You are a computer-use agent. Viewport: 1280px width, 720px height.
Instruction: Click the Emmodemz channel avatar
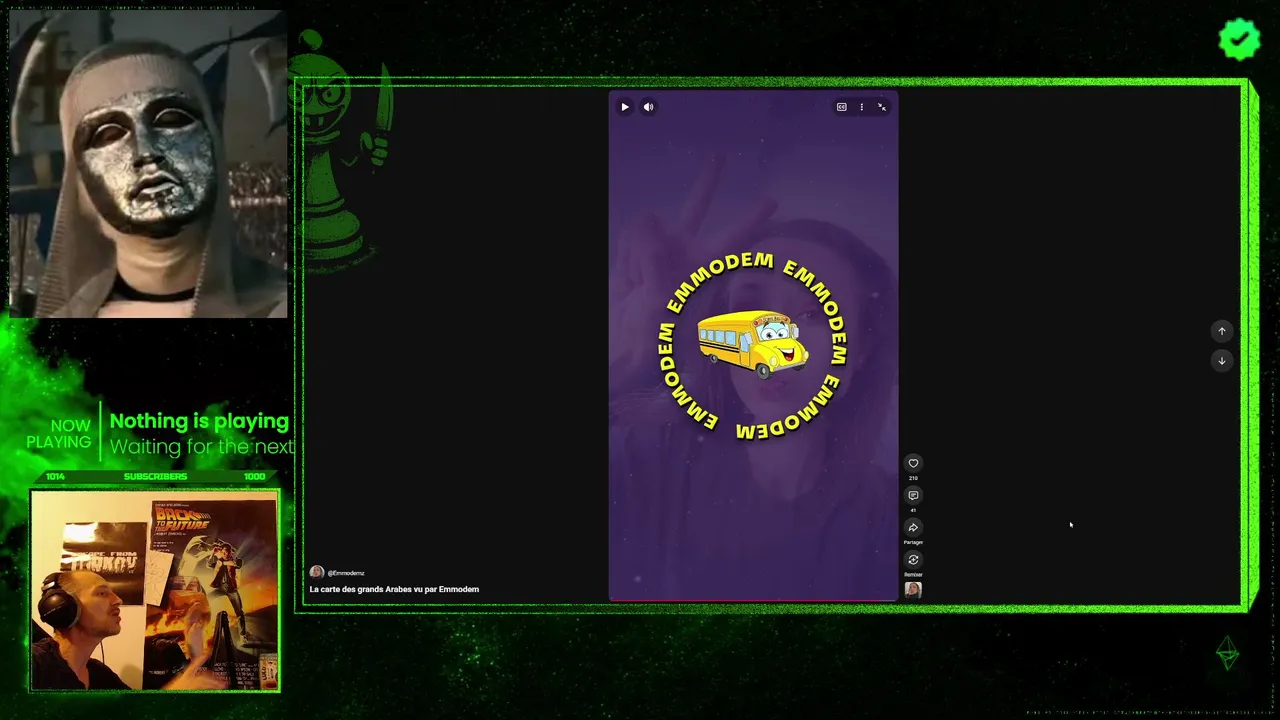pos(317,572)
